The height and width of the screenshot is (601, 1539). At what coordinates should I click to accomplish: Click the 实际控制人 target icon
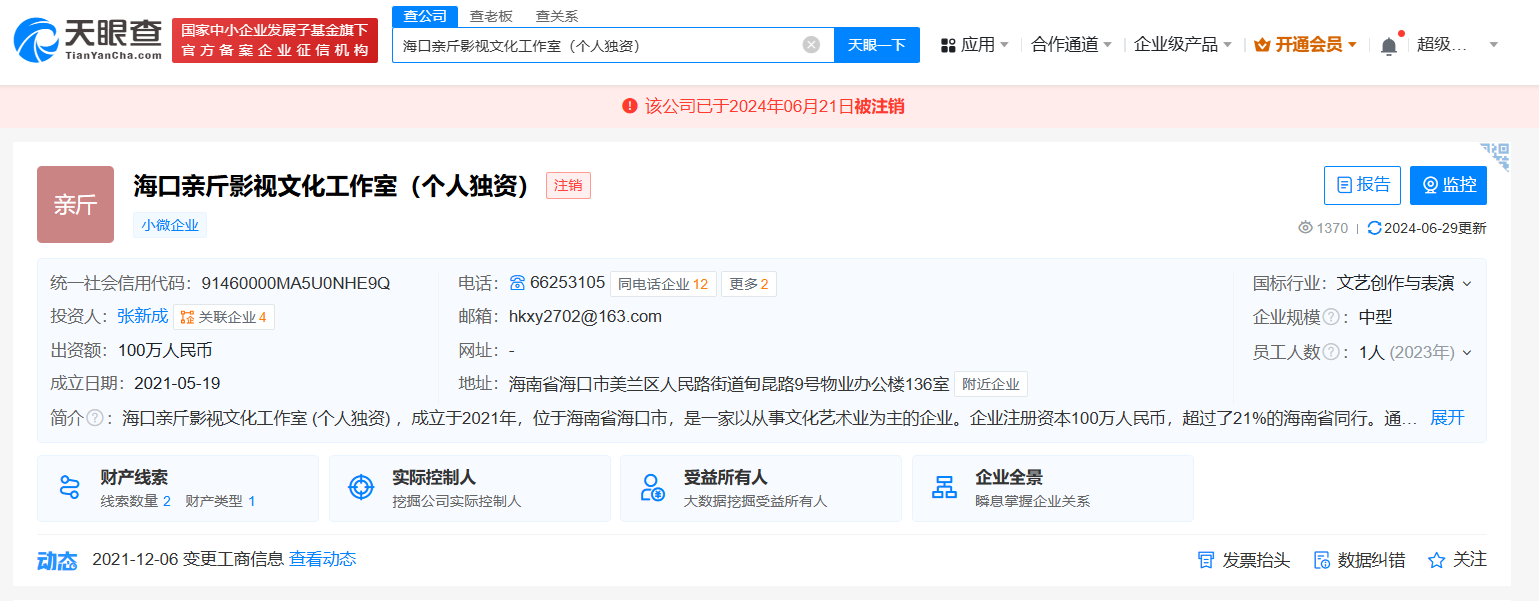[360, 488]
